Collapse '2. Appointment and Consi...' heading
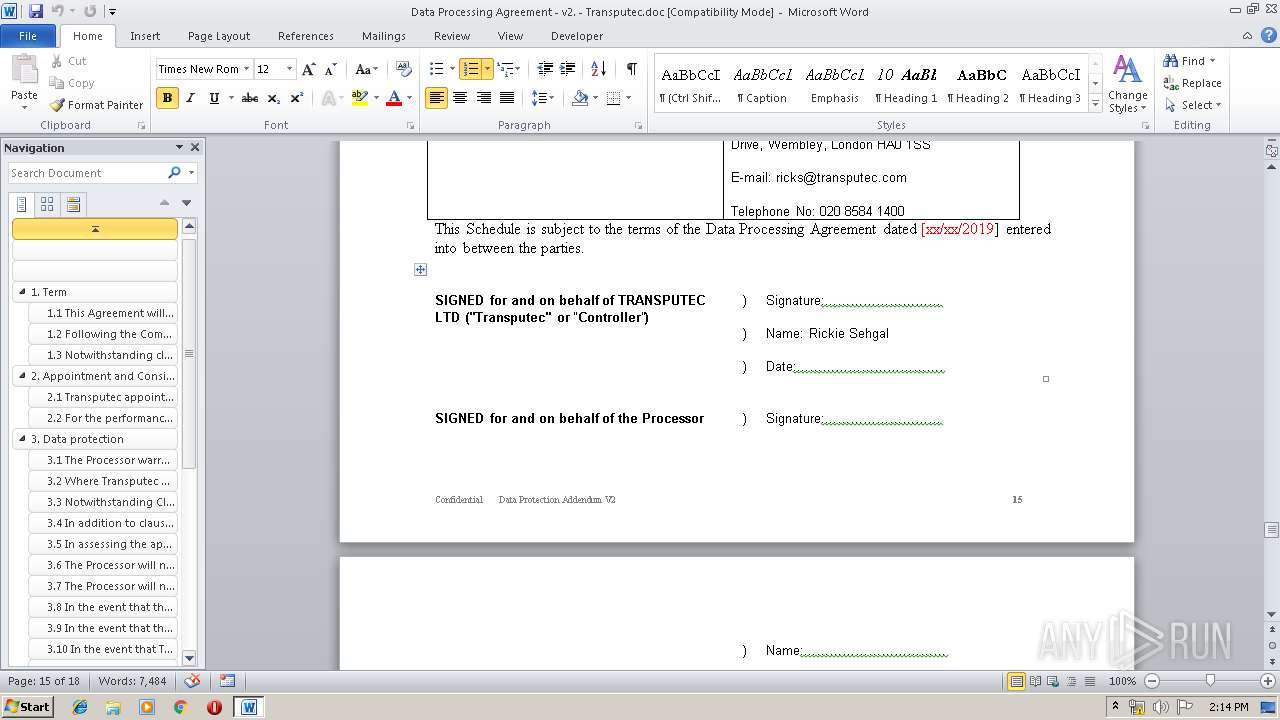This screenshot has height=720, width=1280. click(x=22, y=376)
